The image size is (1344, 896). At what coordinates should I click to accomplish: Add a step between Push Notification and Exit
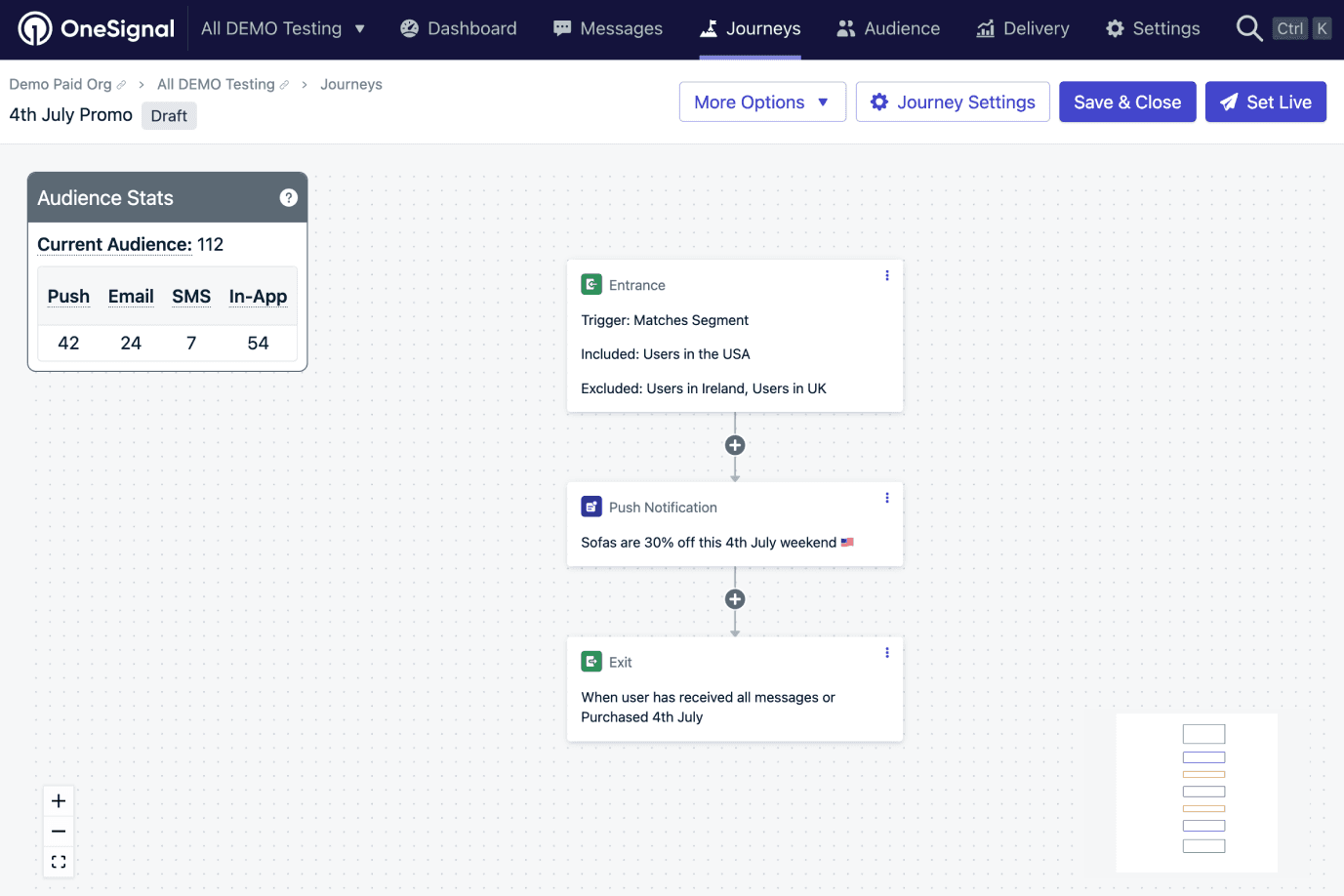[x=734, y=598]
